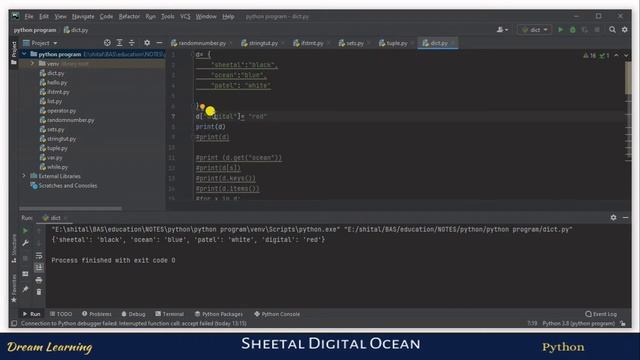Screen dimensions: 640x360
Task: Collapse the python program root folder
Action: 24,54
